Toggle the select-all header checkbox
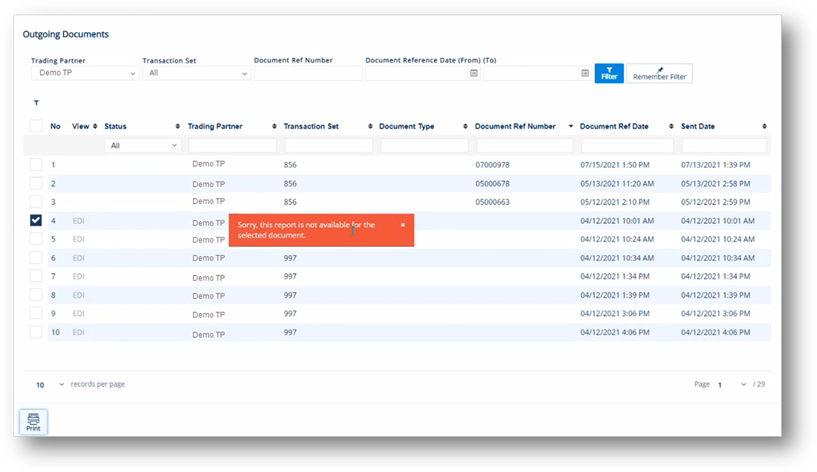 [x=36, y=127]
